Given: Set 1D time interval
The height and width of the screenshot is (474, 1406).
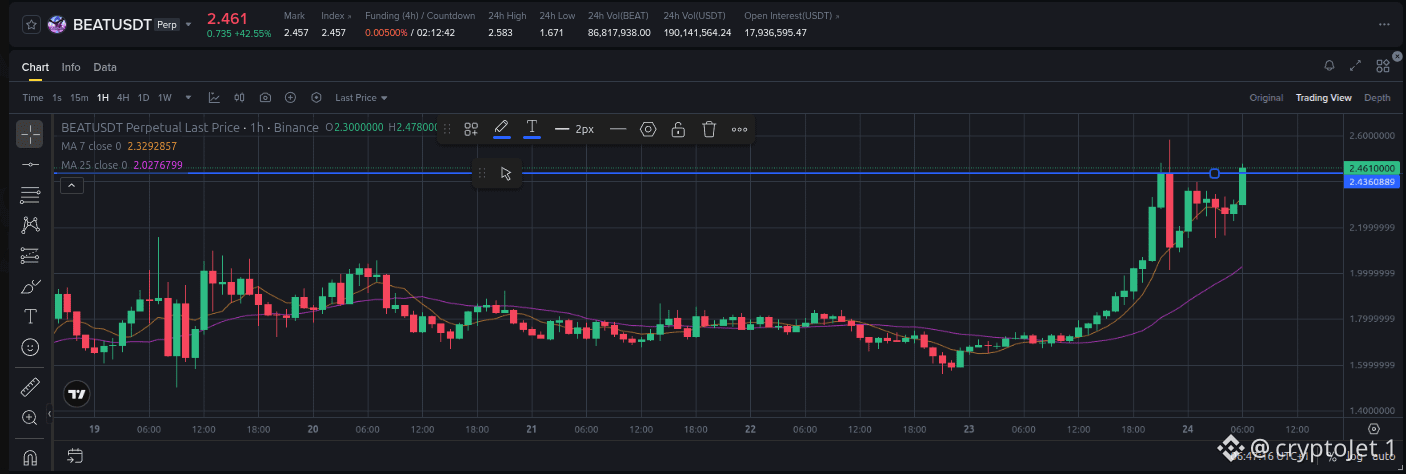Looking at the screenshot, I should 143,97.
